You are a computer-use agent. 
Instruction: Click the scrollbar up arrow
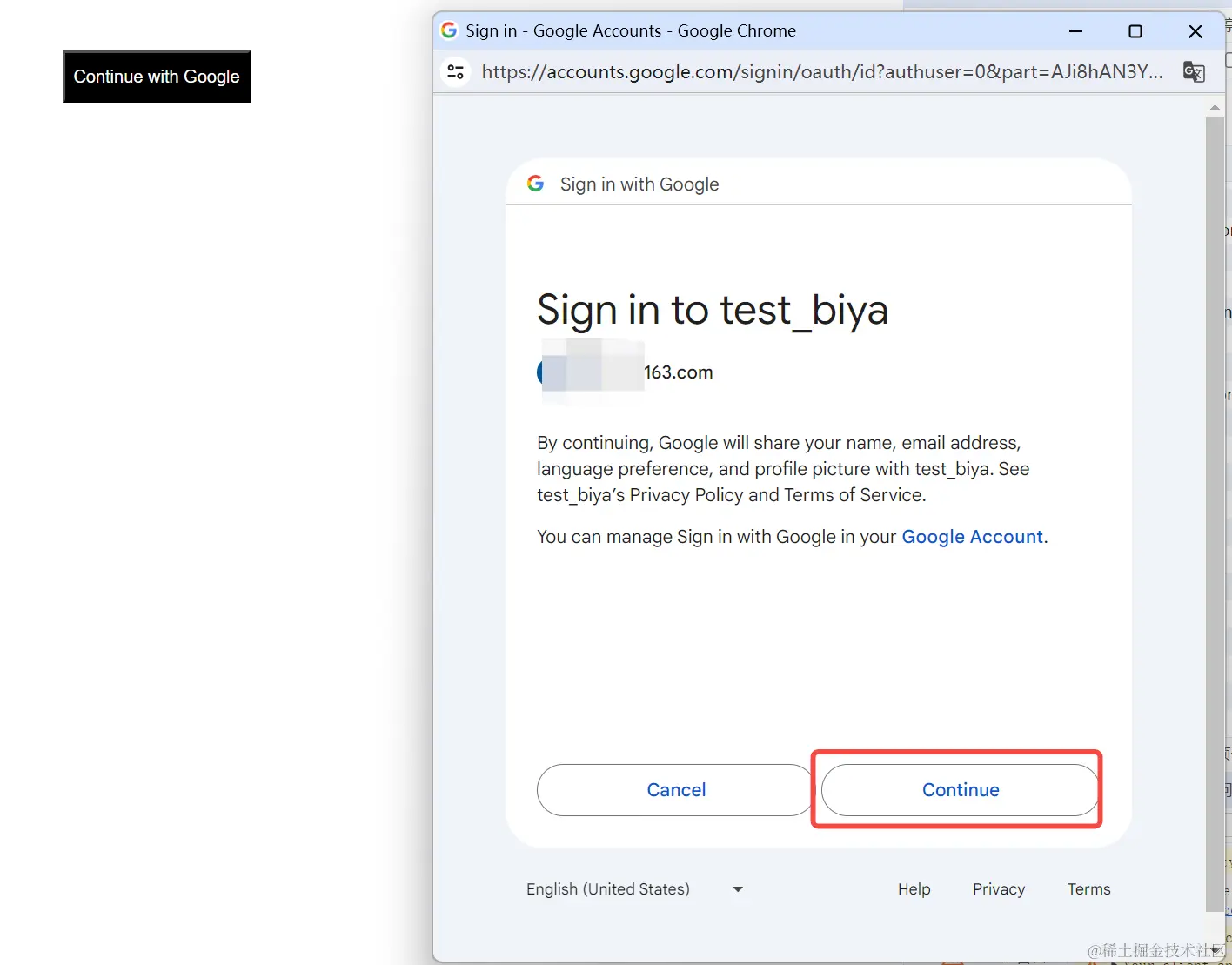[1215, 108]
